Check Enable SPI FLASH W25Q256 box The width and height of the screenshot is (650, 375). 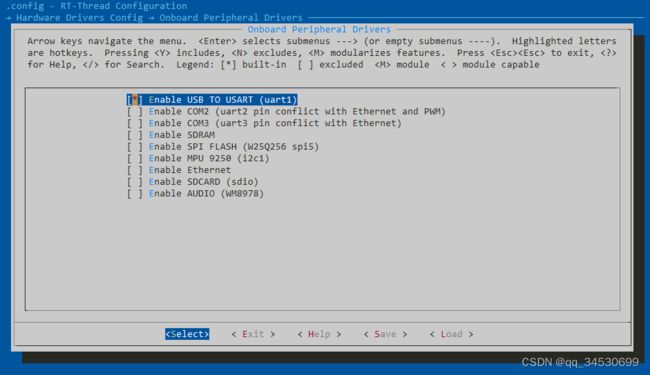(135, 147)
